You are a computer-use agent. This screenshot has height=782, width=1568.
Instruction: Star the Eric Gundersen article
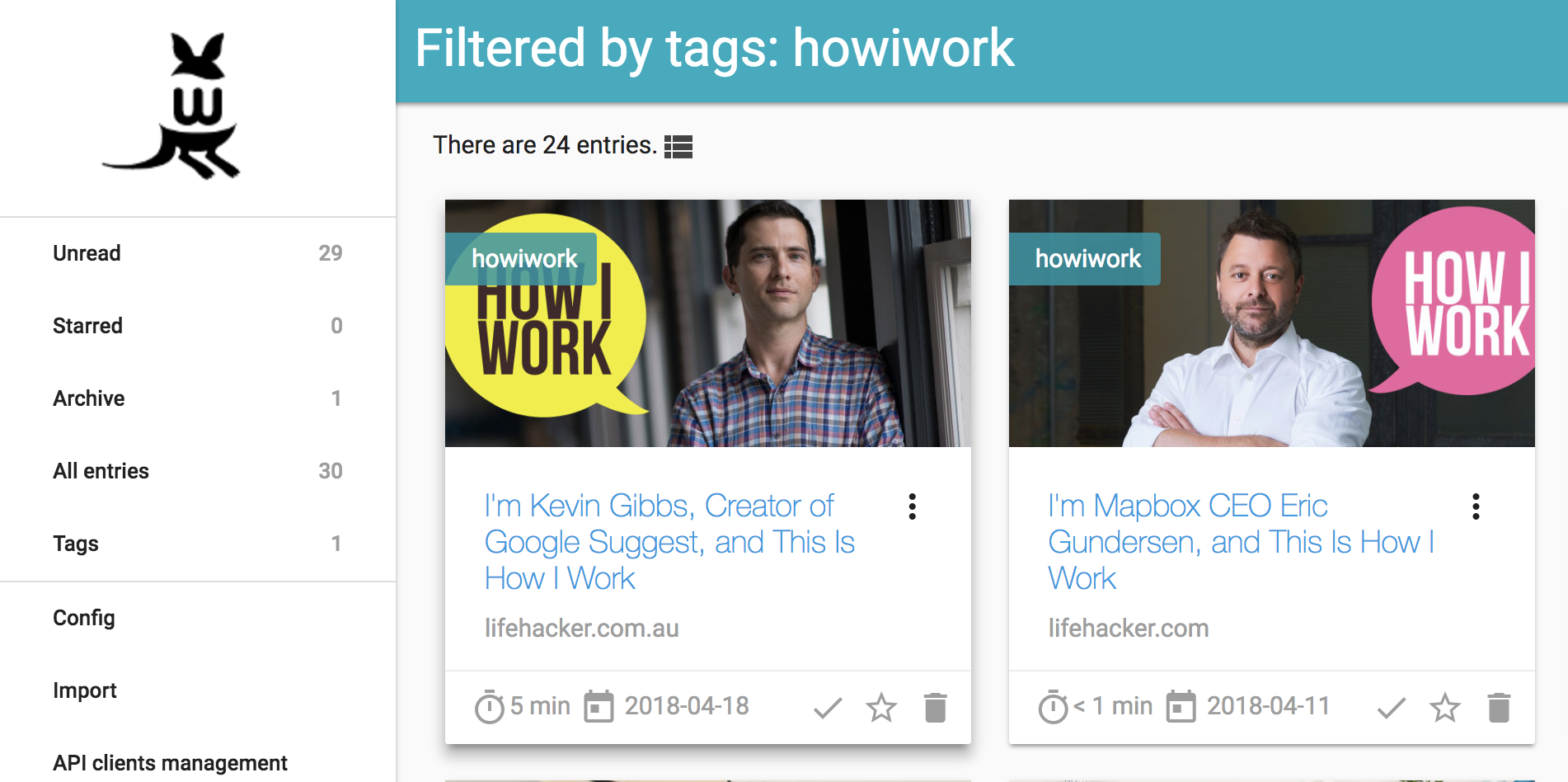[1445, 708]
